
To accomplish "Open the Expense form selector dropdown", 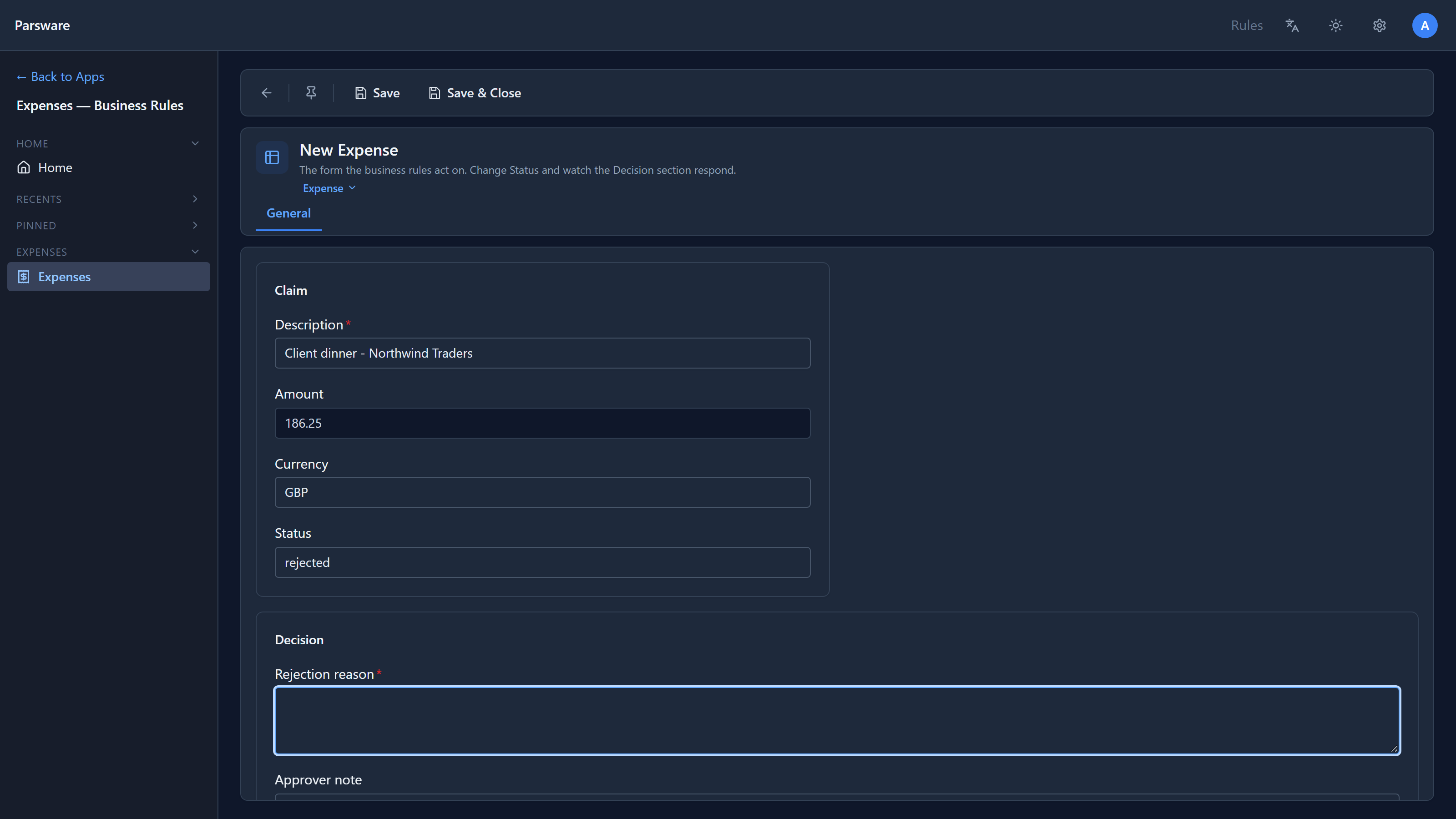I will click(329, 188).
